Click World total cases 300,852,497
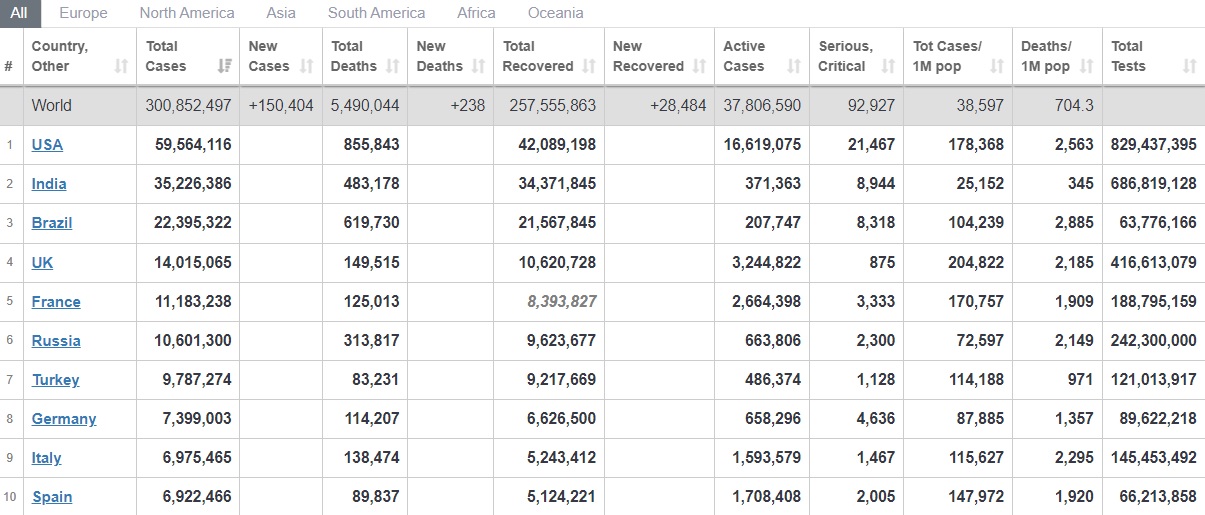Image resolution: width=1205 pixels, height=515 pixels. click(x=188, y=105)
